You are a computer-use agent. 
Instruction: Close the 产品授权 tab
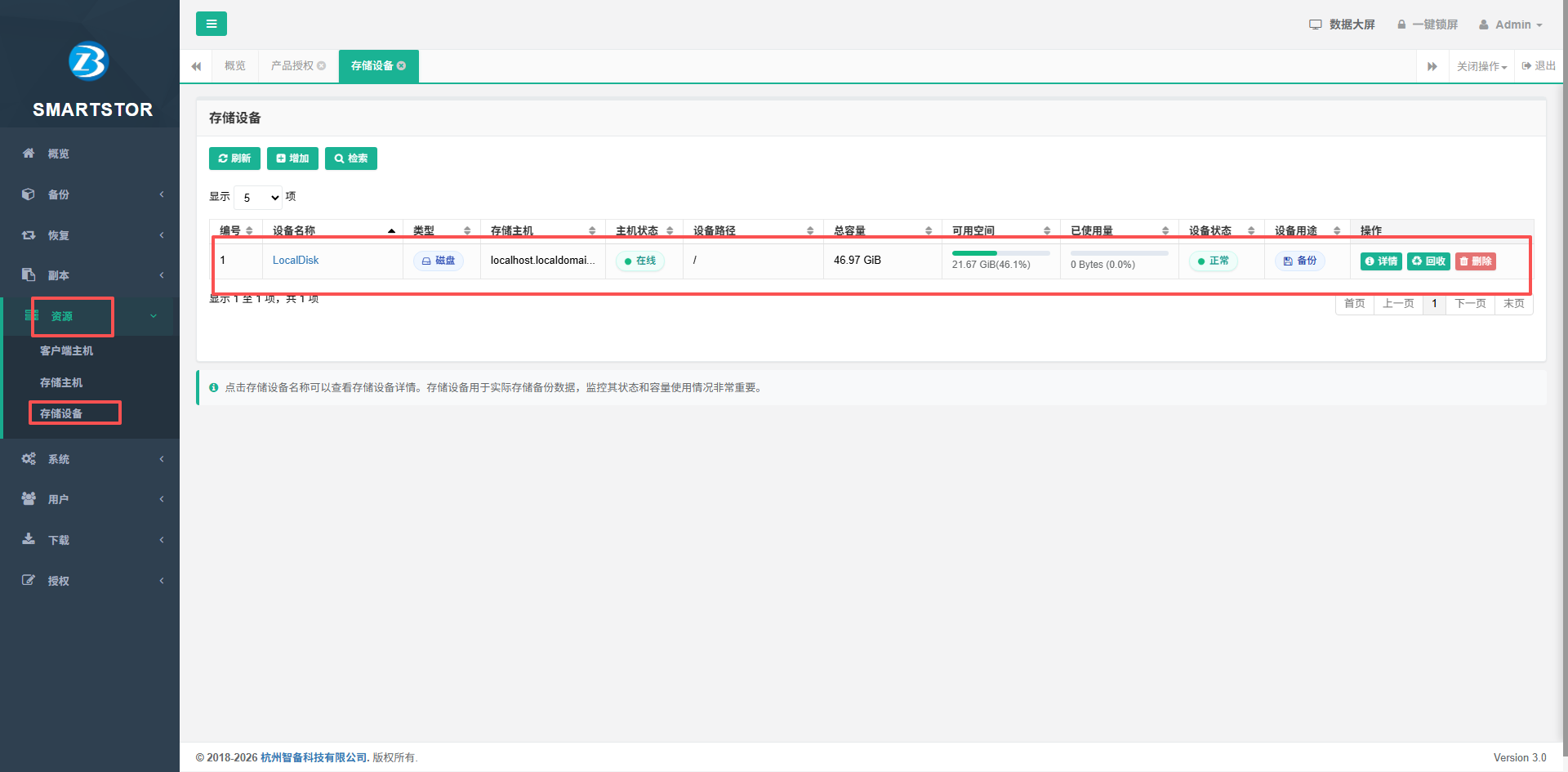322,66
